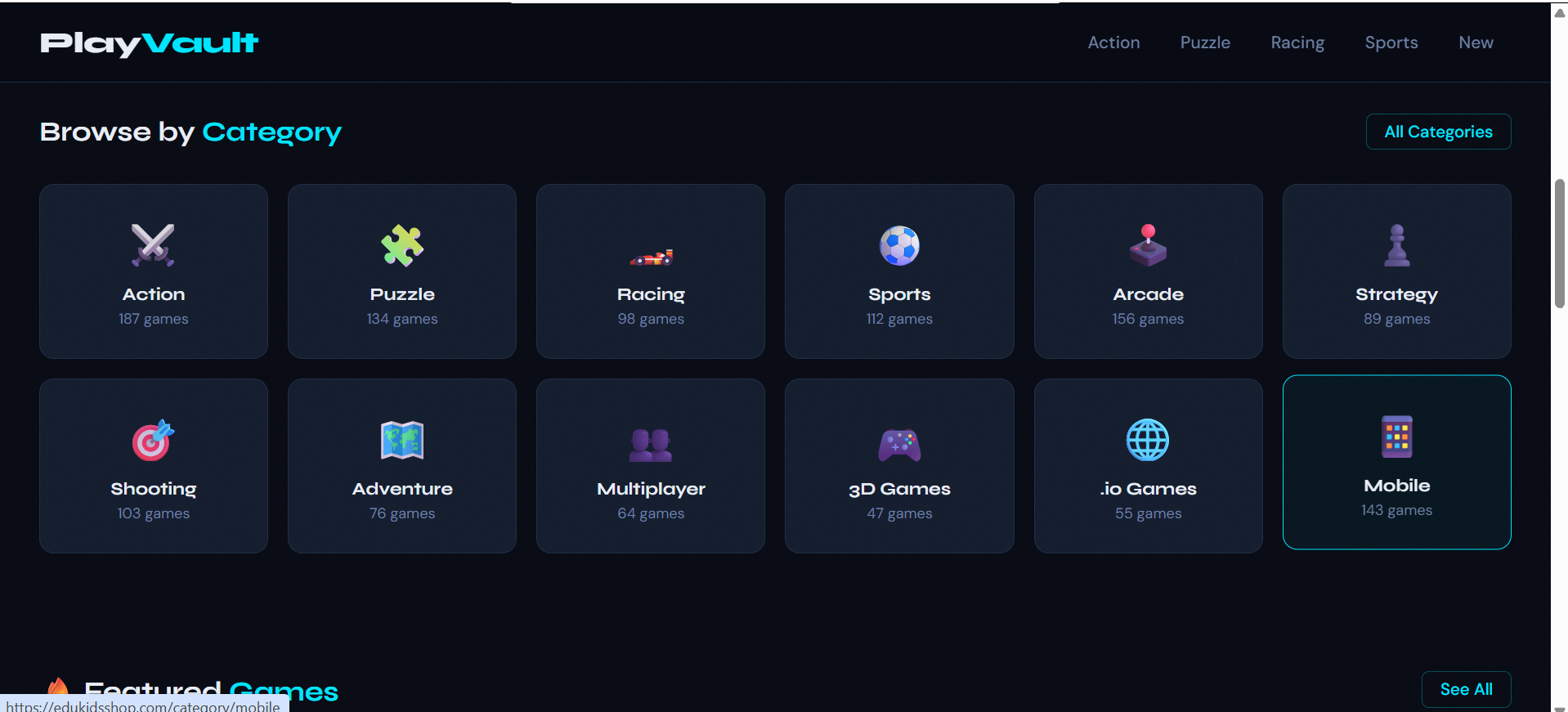Click the world map Adventure icon

401,441
